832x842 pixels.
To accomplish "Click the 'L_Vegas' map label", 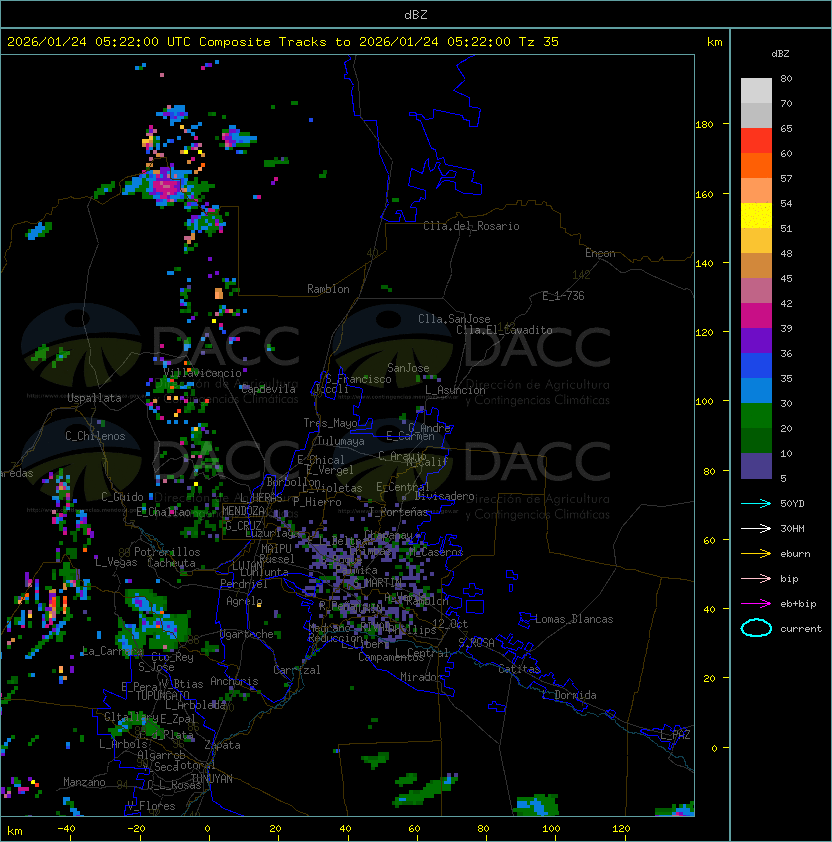I will tap(116, 562).
